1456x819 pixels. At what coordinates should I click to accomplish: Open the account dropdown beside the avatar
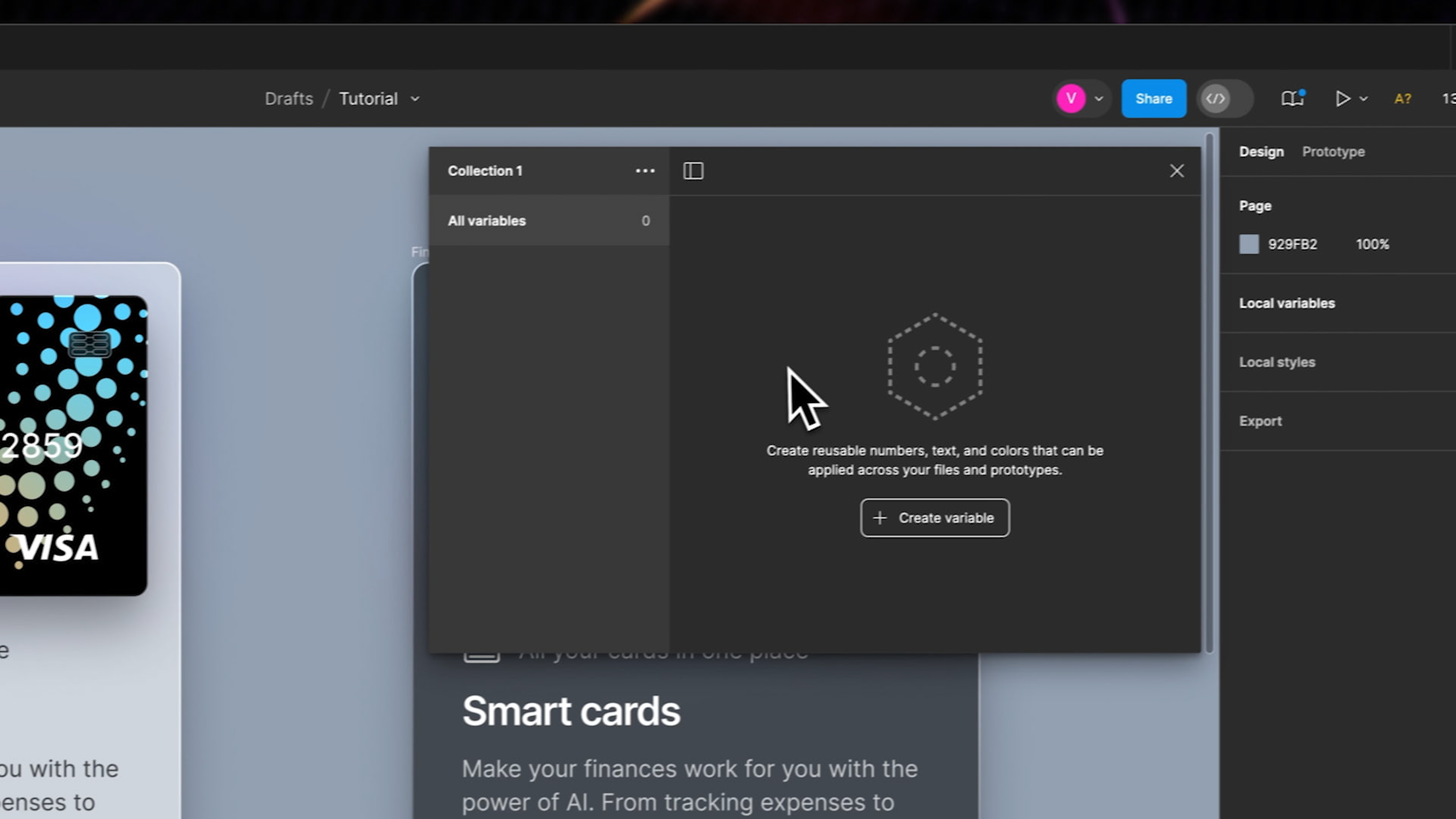[1099, 99]
